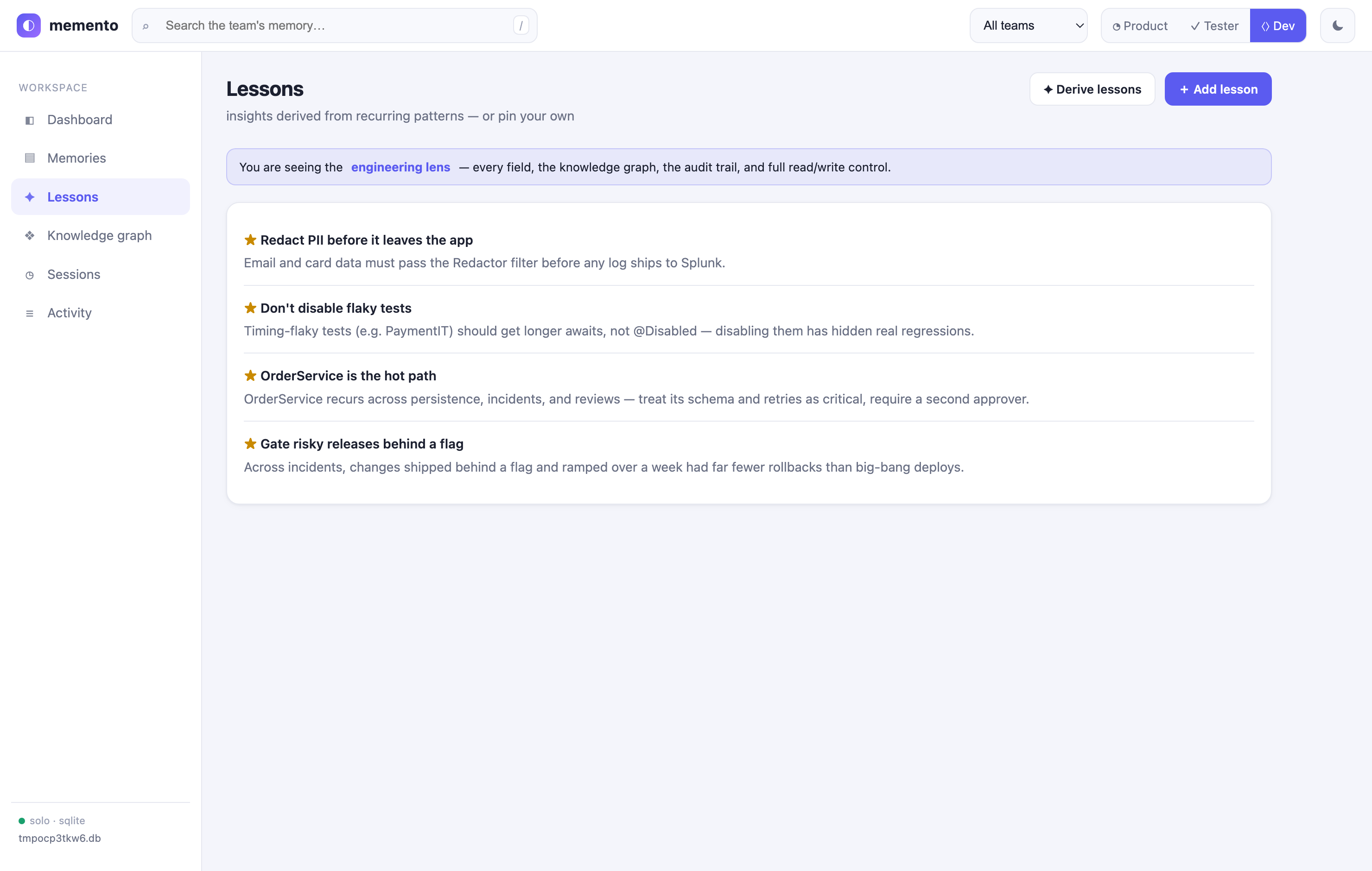The height and width of the screenshot is (871, 1372).
Task: Click the solo · sqlite status text
Action: (57, 821)
